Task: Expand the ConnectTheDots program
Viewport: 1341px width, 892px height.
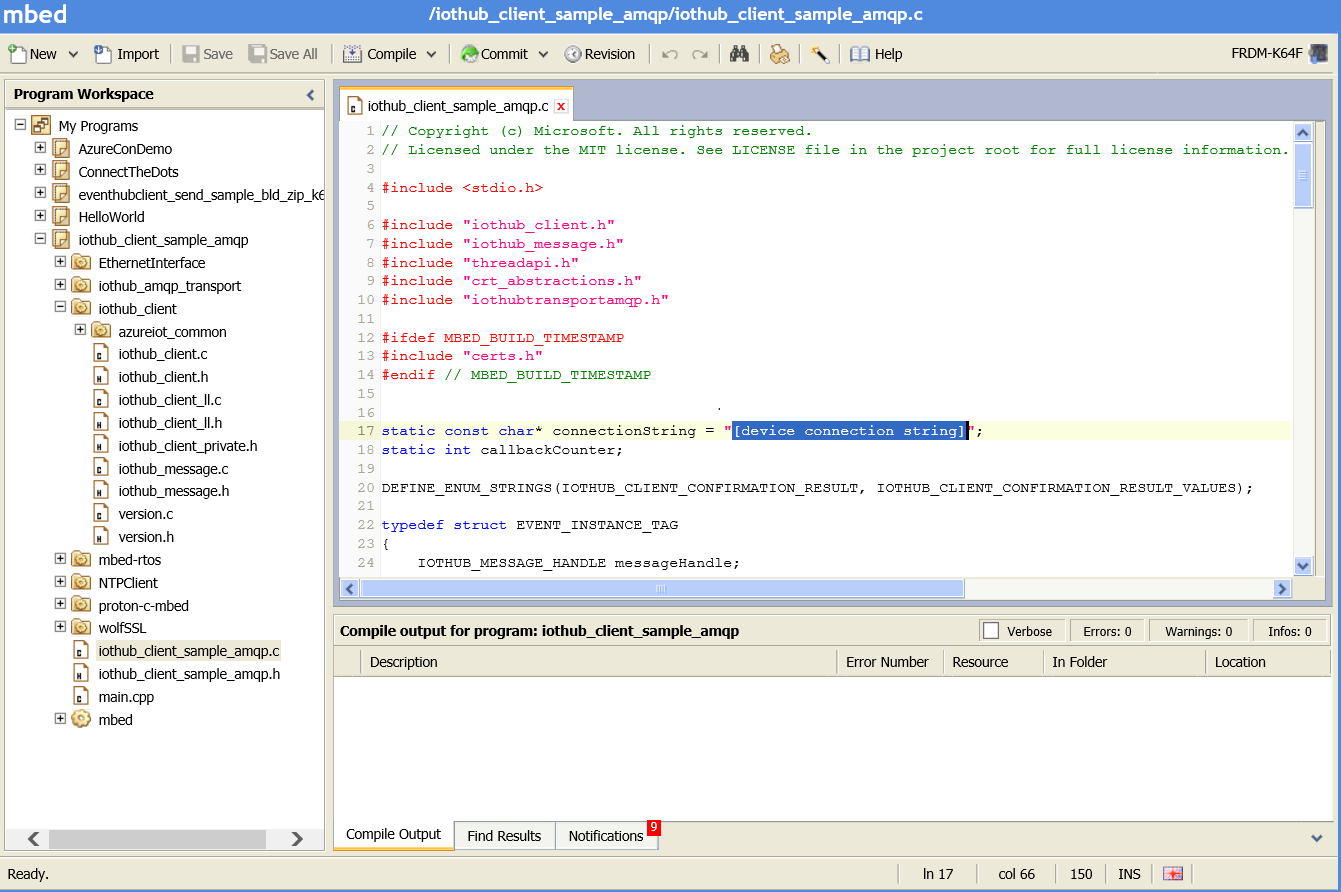Action: (x=40, y=171)
